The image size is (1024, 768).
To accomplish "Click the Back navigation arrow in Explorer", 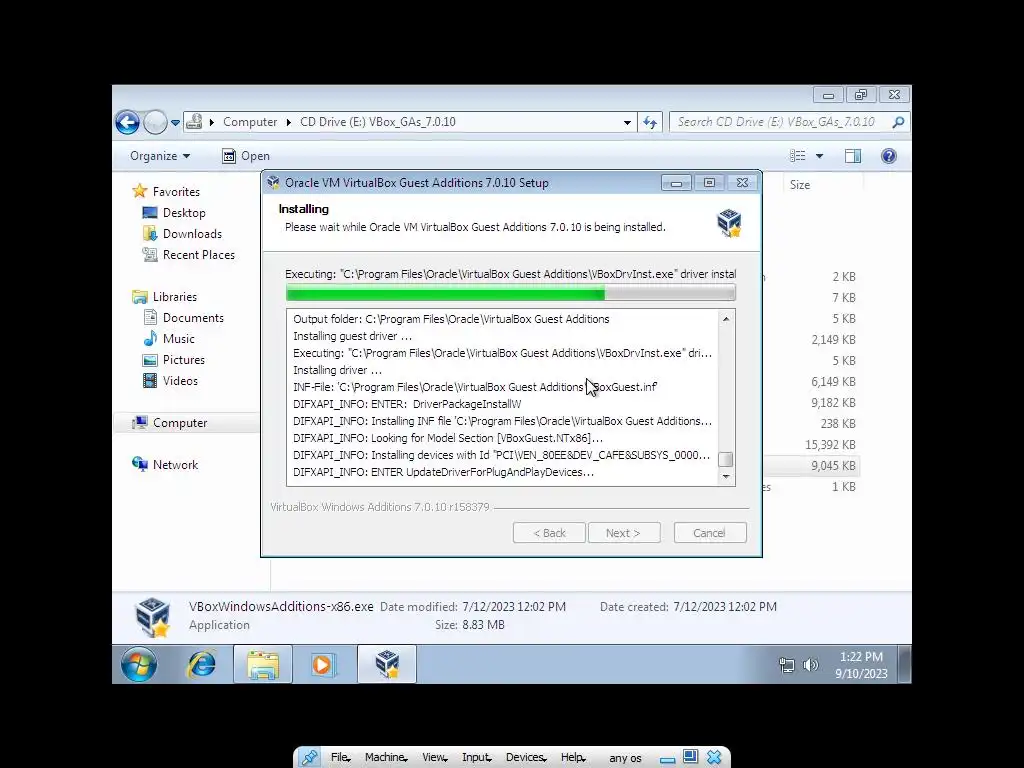I will 127,122.
